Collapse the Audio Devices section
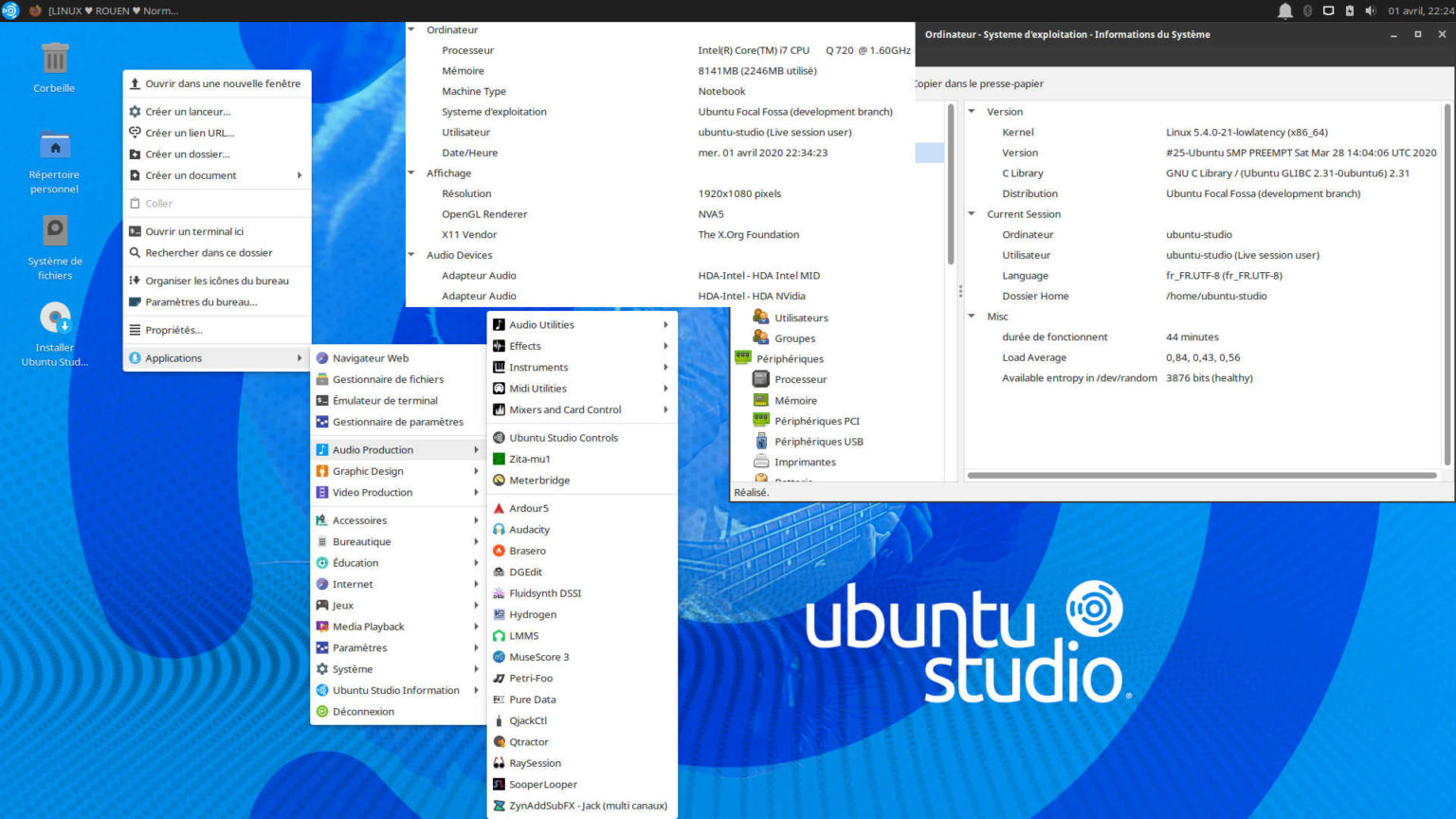 pos(411,254)
